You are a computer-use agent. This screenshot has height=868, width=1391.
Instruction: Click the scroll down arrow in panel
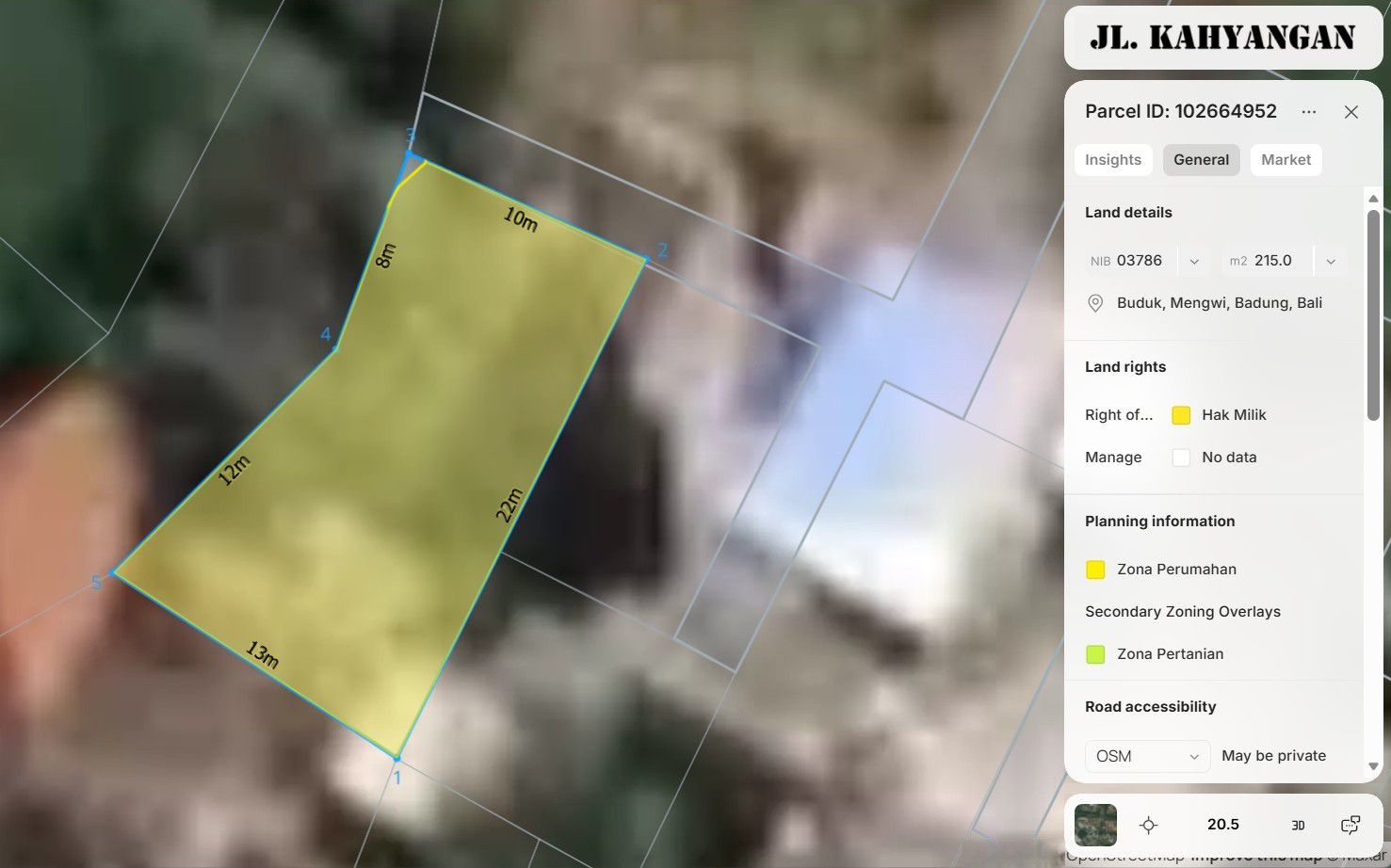pyautogui.click(x=1373, y=767)
